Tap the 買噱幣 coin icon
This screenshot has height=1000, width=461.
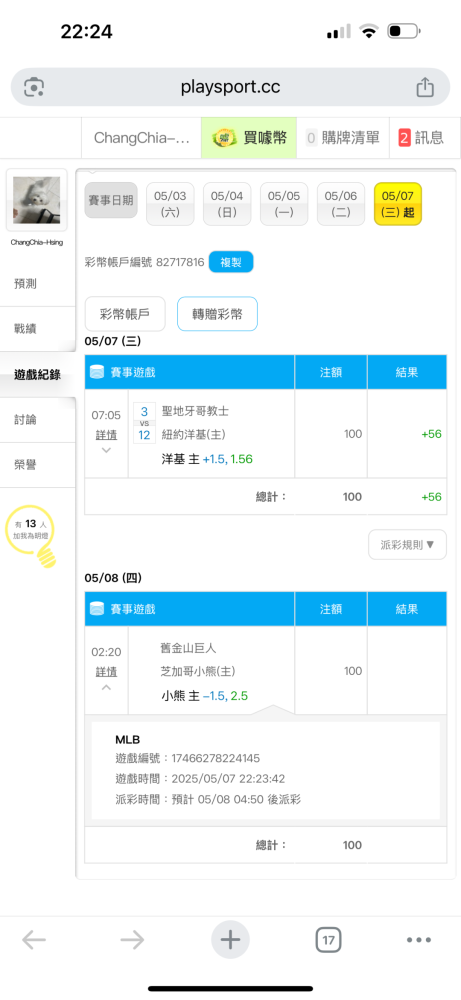coord(224,138)
